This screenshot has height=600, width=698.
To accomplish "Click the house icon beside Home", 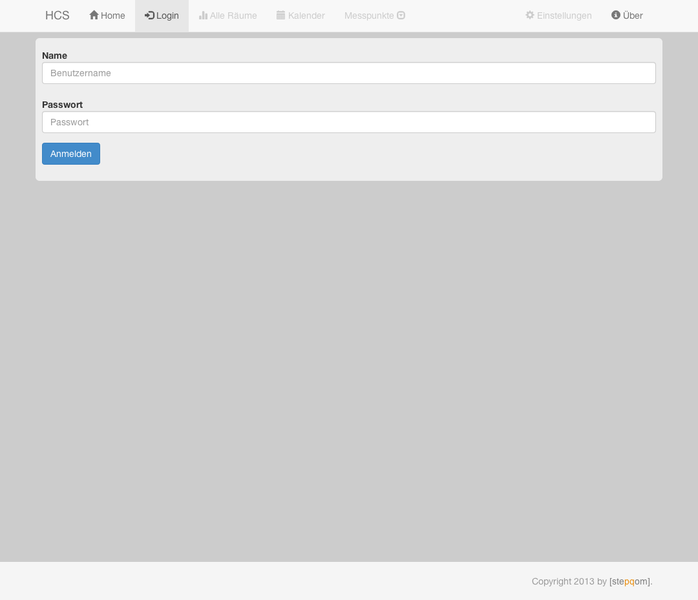I will (94, 15).
